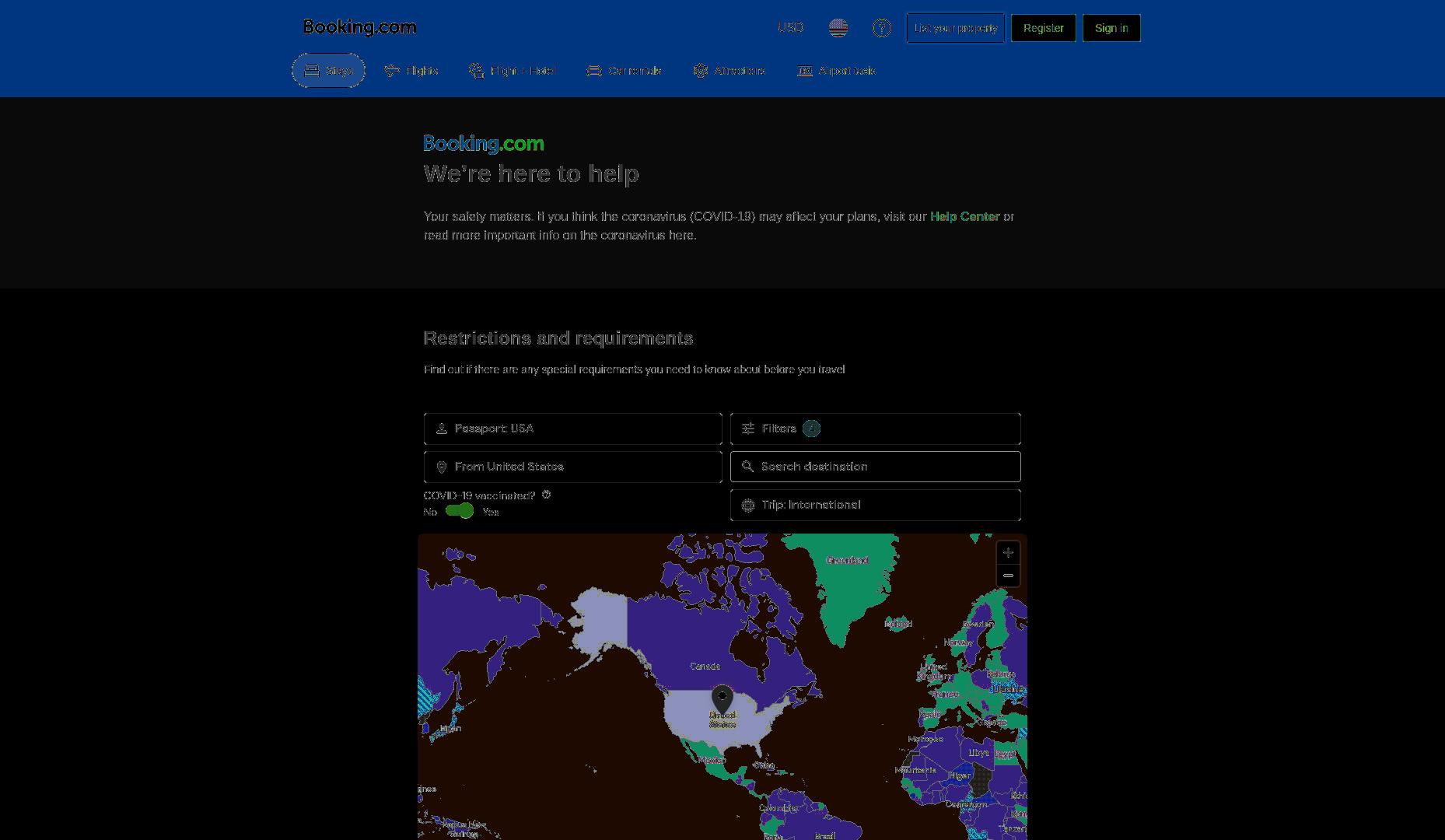The image size is (1445, 840).
Task: Open the Trip: International dropdown
Action: [x=875, y=505]
